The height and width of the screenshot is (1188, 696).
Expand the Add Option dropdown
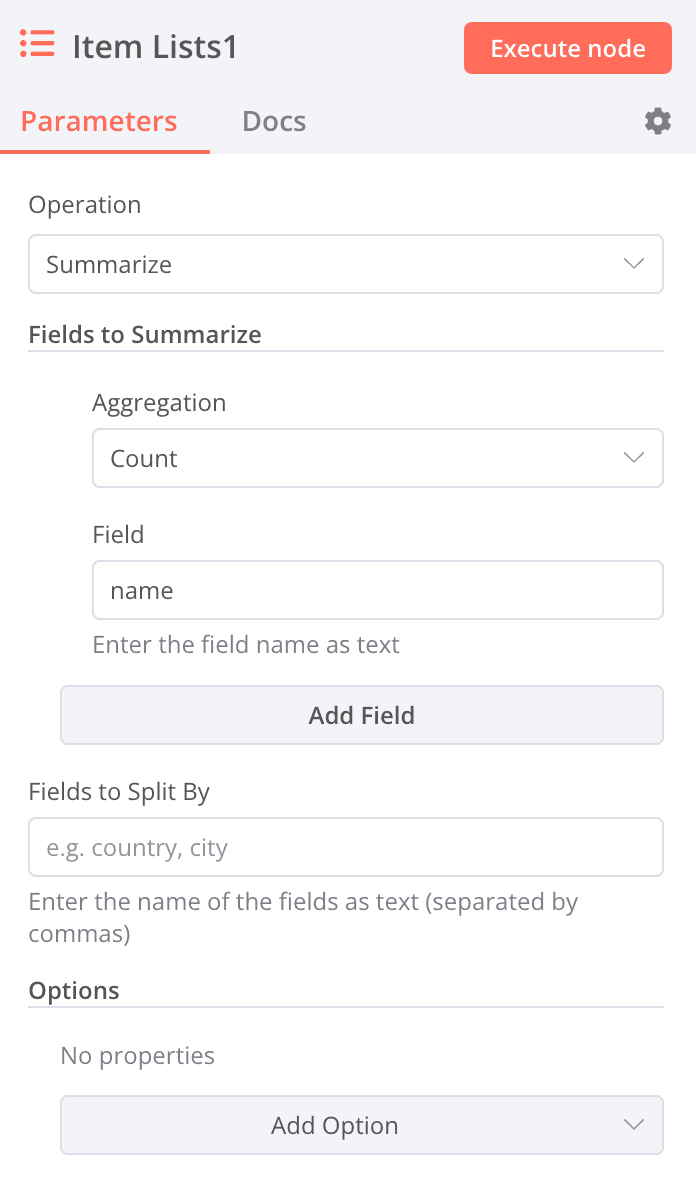click(362, 1124)
